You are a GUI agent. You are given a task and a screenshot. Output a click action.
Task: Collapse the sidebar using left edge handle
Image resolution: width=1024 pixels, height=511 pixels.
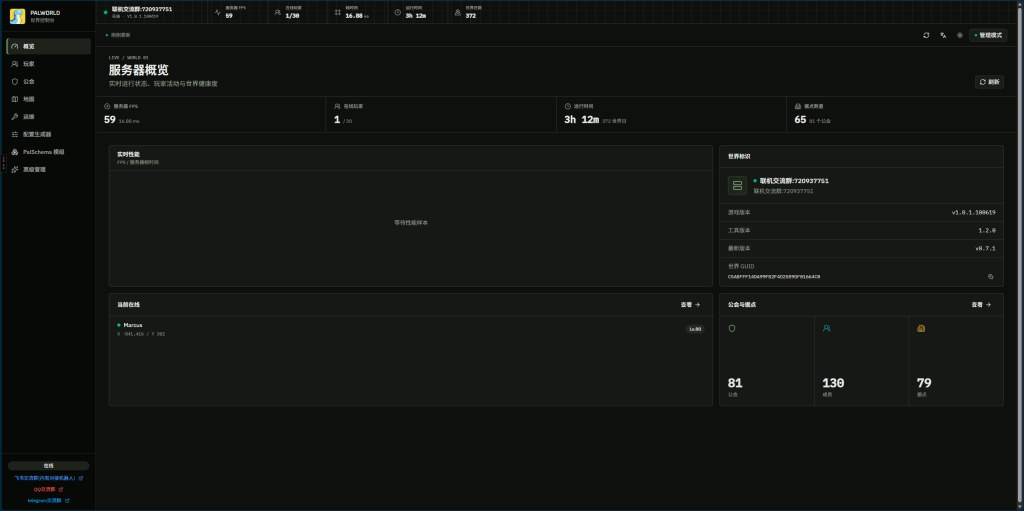coord(3,163)
